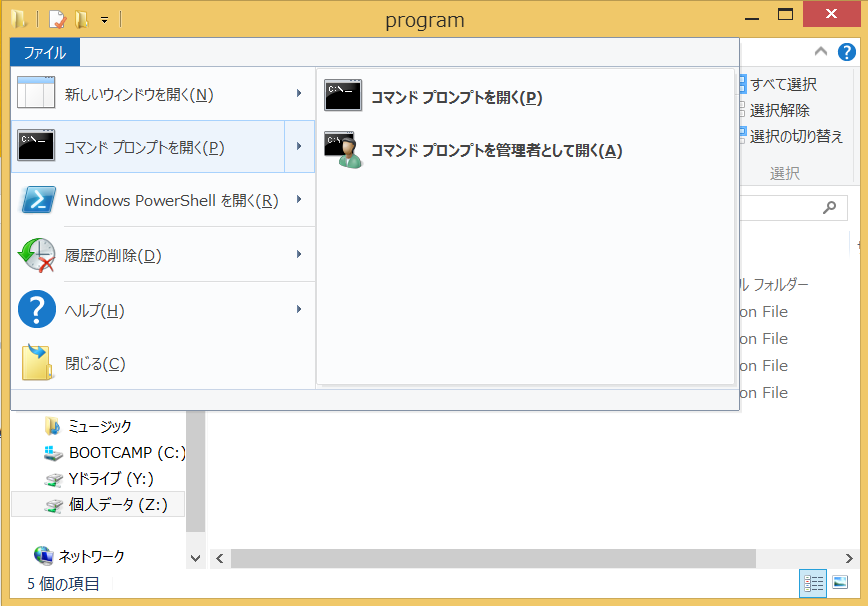Click the blue help question mark icon in menu

click(37, 309)
